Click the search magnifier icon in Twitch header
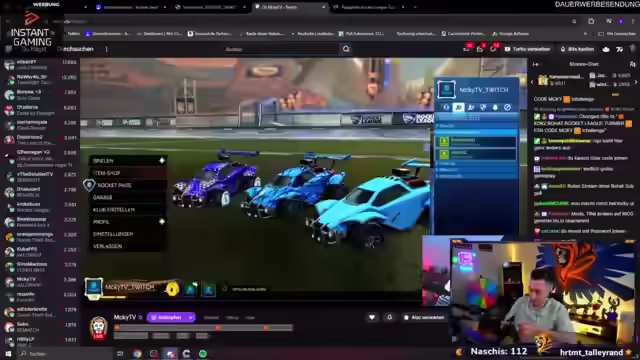 point(346,49)
